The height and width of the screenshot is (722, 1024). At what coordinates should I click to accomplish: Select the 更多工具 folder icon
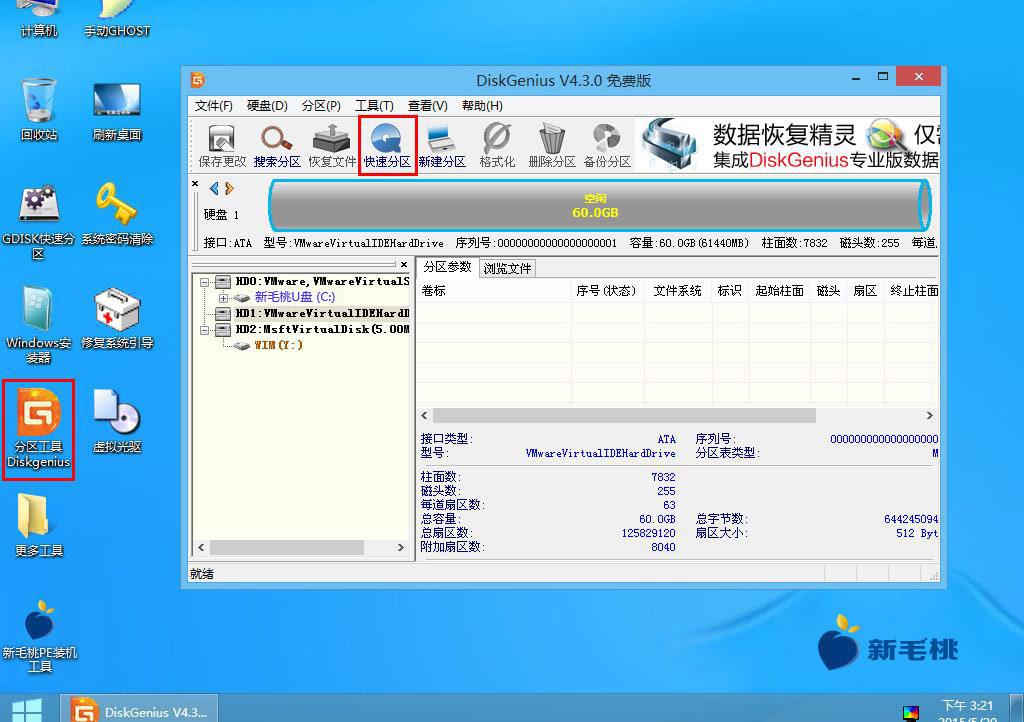39,526
